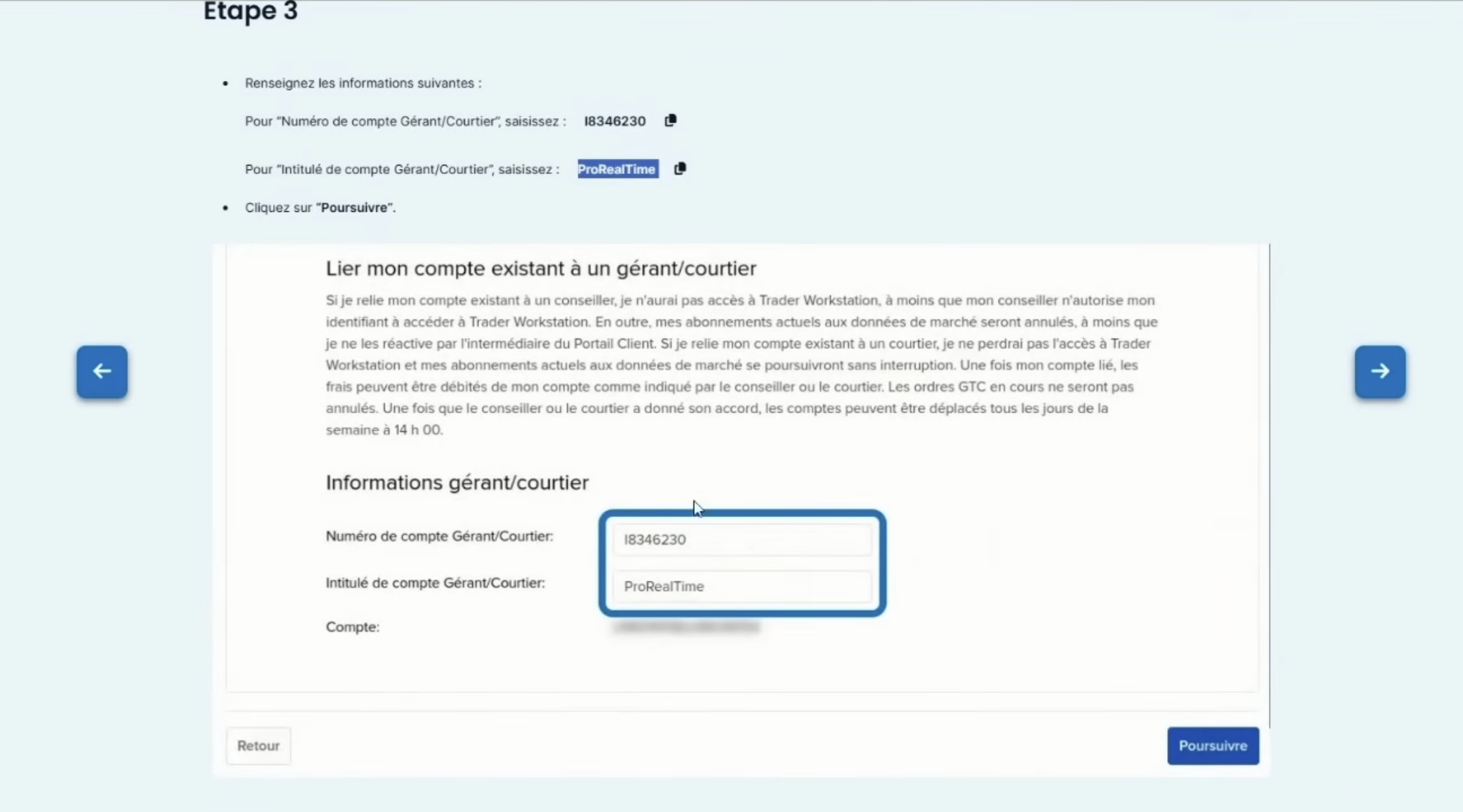Screen dimensions: 1463x812
Task: Copy the ProRealTime account title icon
Action: coord(679,168)
